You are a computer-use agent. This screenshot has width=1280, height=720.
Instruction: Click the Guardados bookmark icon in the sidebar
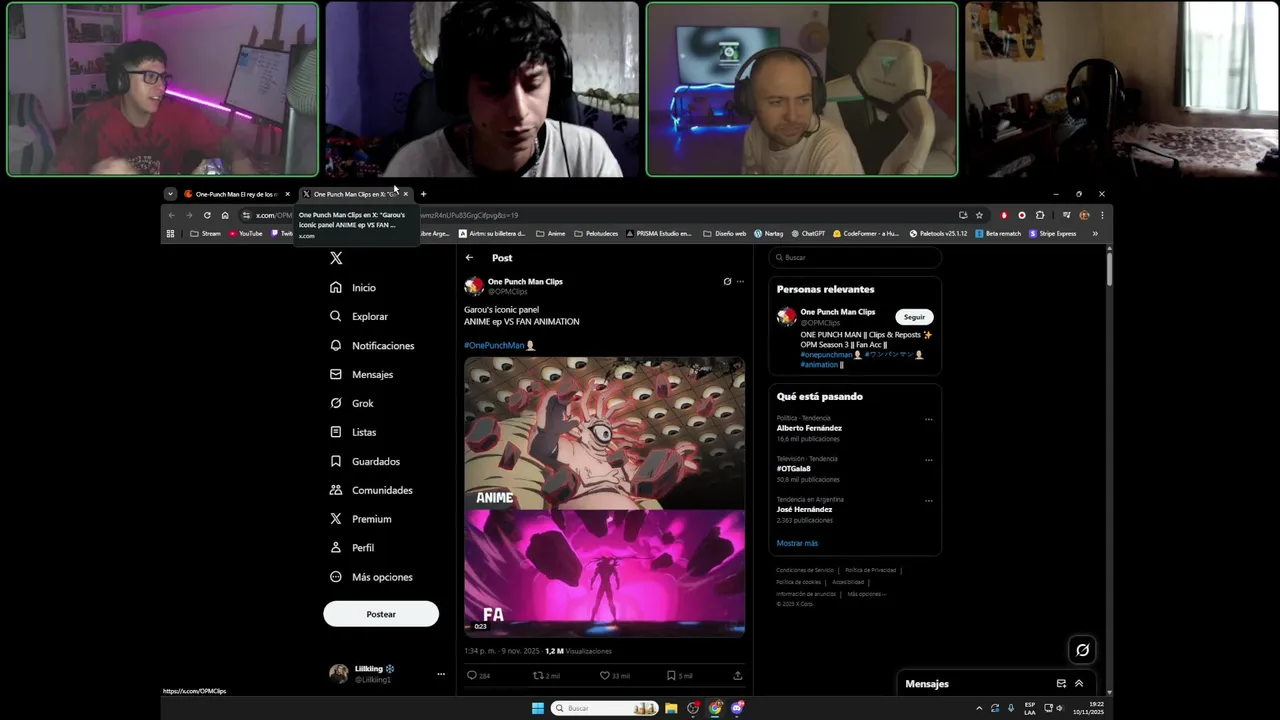[336, 461]
